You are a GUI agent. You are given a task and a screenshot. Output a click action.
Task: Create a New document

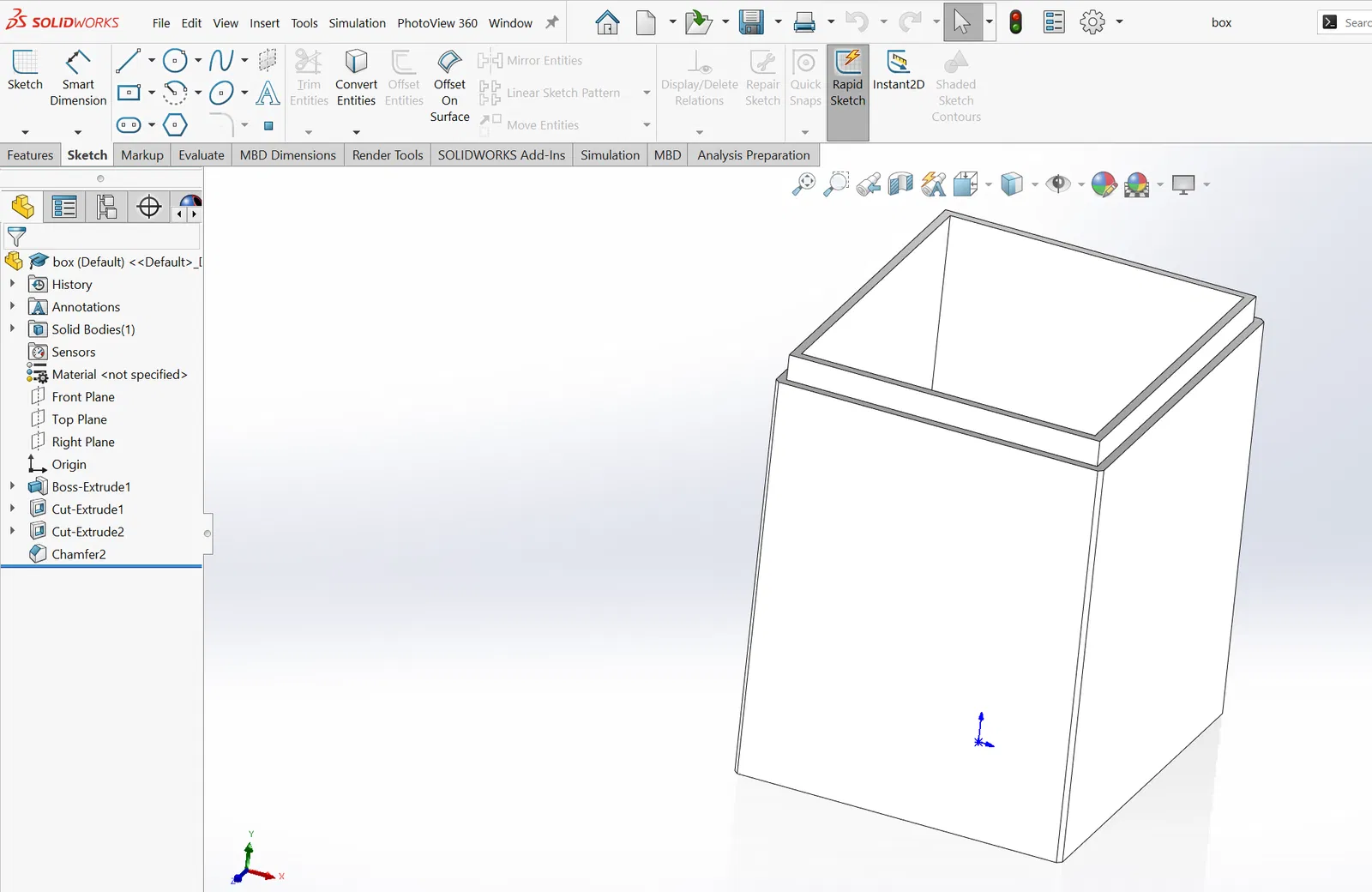(646, 22)
